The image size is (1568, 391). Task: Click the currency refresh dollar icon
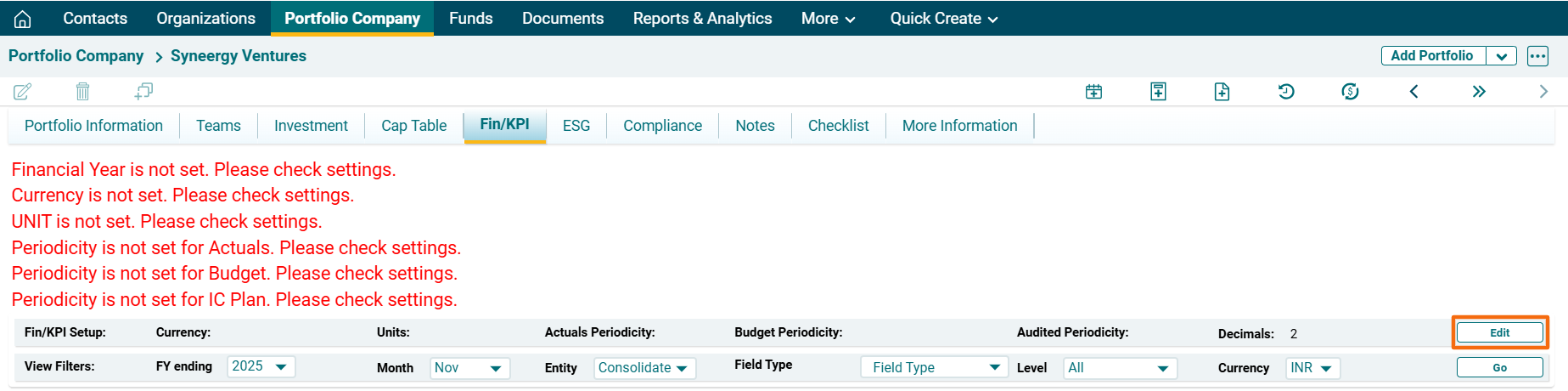click(1350, 92)
